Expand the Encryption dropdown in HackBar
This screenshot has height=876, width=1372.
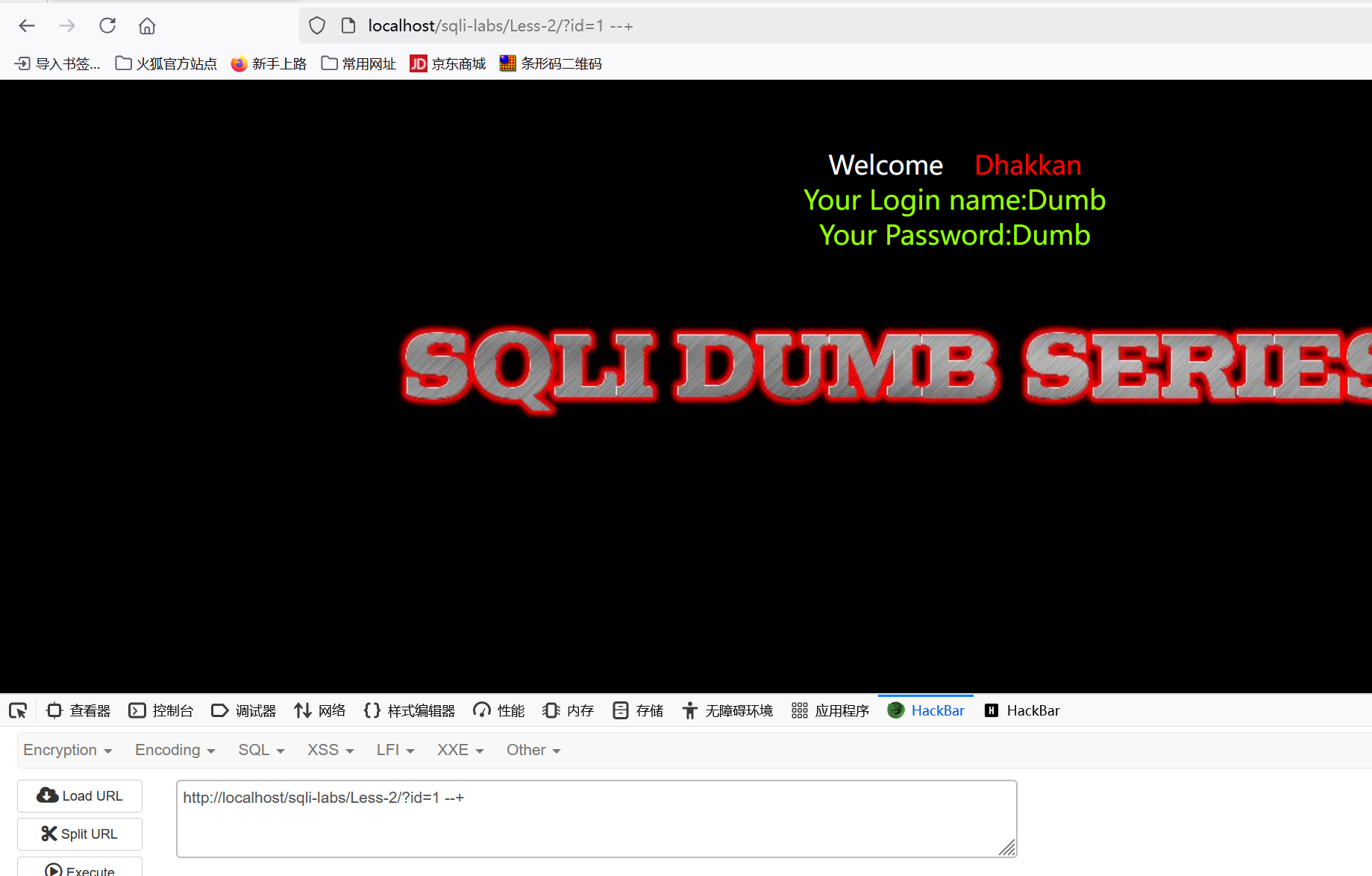67,749
